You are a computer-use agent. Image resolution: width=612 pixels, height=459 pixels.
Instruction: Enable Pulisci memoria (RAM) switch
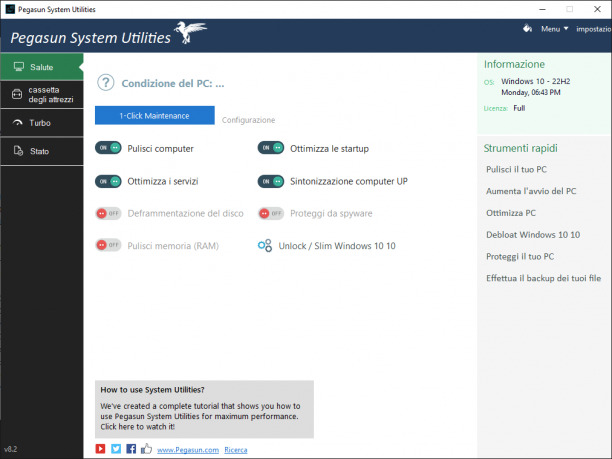point(108,245)
